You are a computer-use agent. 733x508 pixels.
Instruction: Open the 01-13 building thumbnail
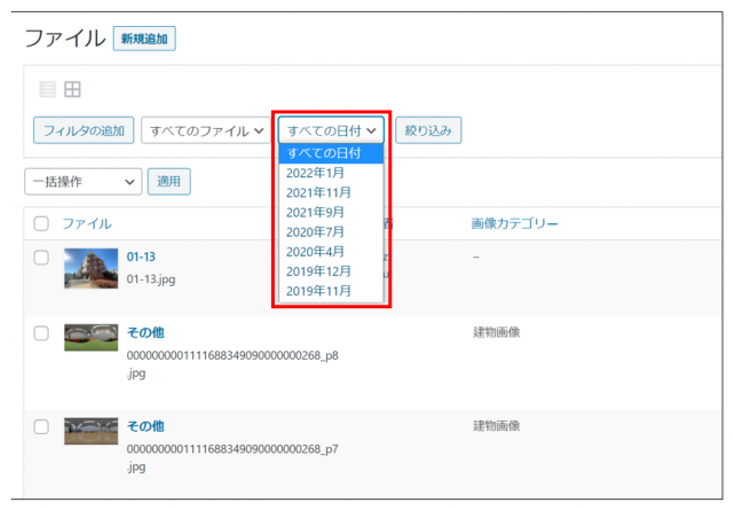[90, 268]
